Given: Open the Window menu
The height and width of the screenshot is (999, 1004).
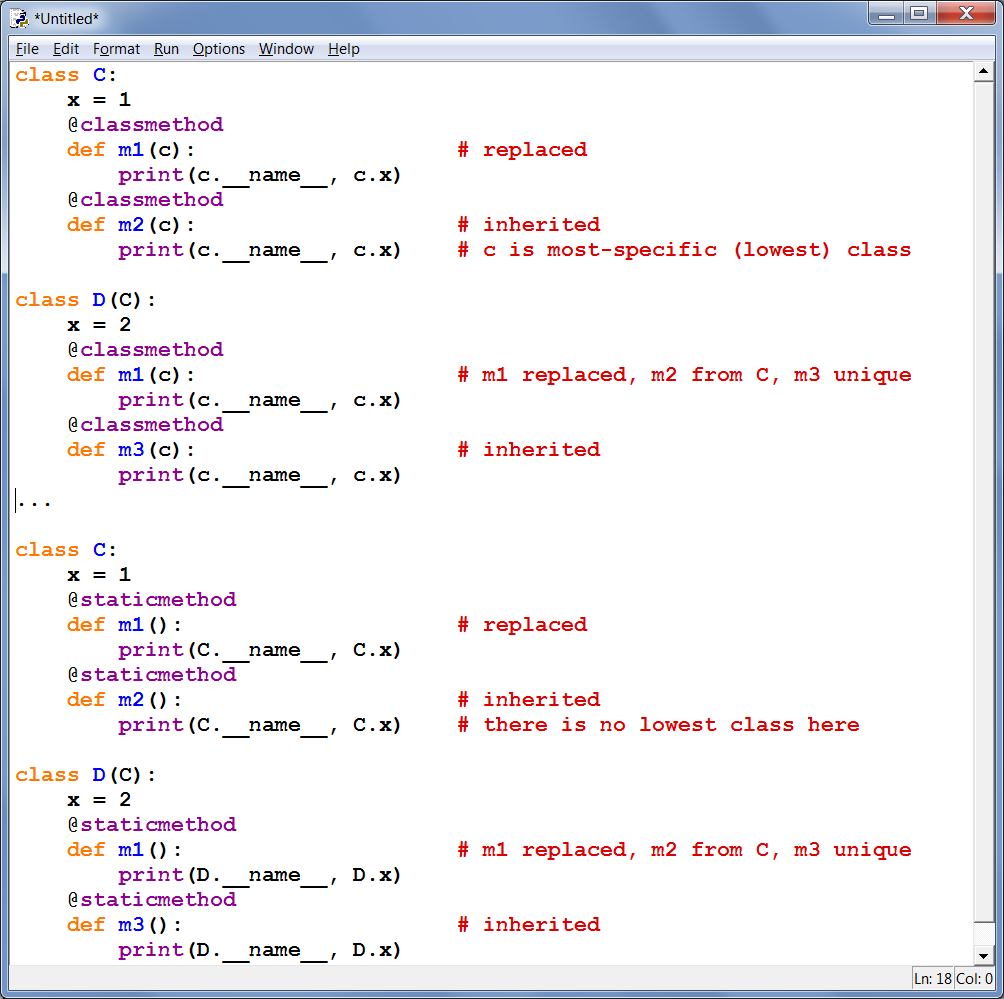Looking at the screenshot, I should tap(286, 49).
